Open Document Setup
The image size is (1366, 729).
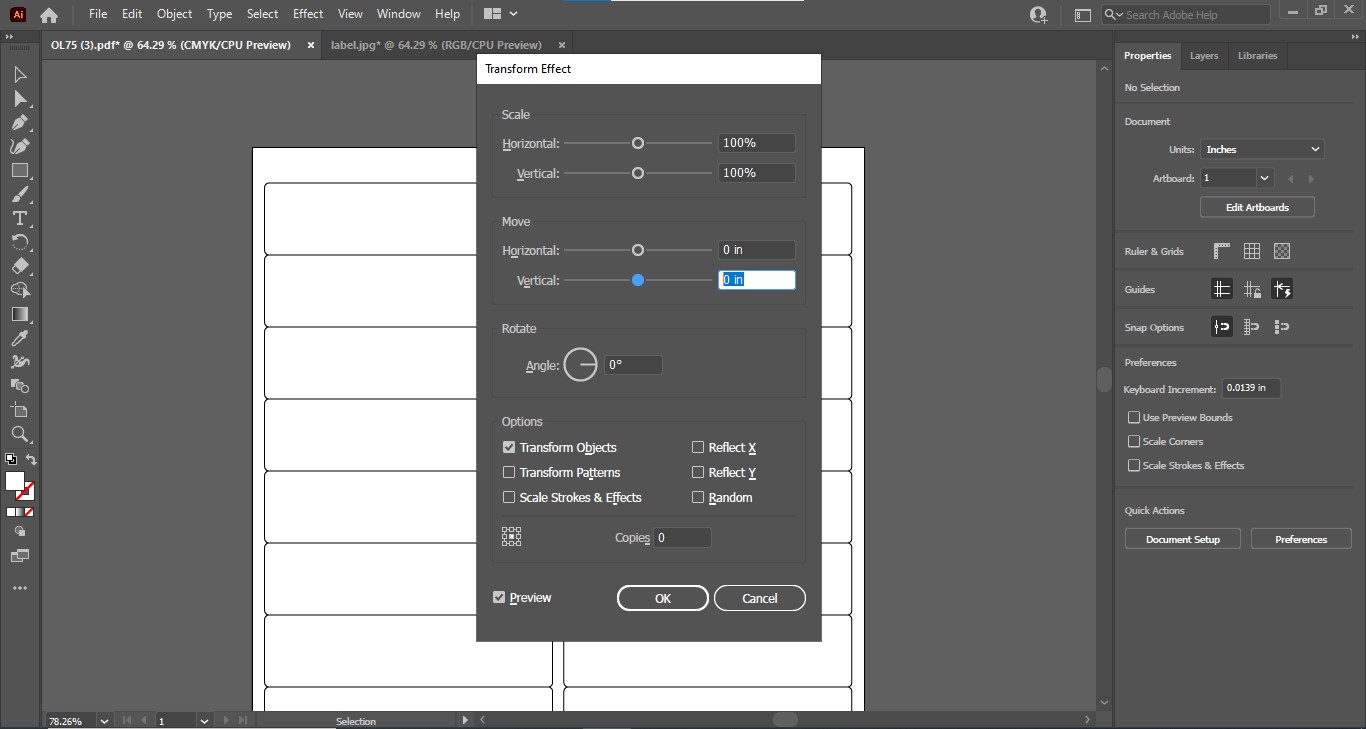pyautogui.click(x=1183, y=539)
